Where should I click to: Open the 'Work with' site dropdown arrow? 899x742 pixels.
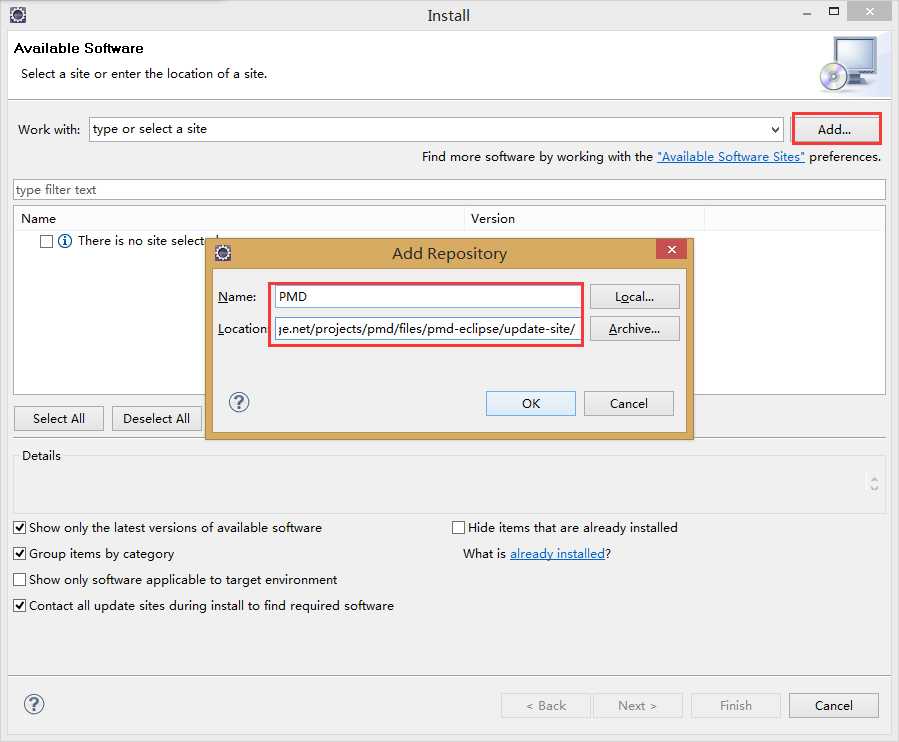(775, 130)
